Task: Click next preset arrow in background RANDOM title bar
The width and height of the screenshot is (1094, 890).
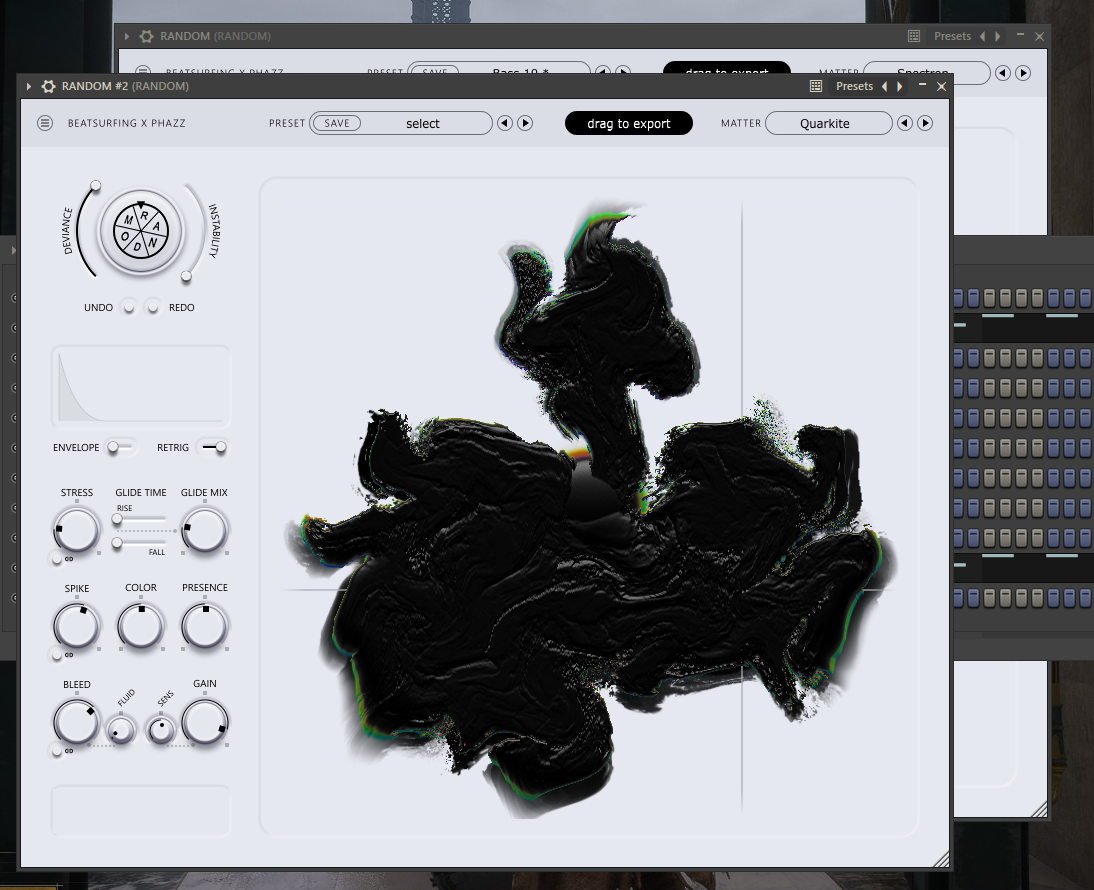Action: click(x=998, y=36)
